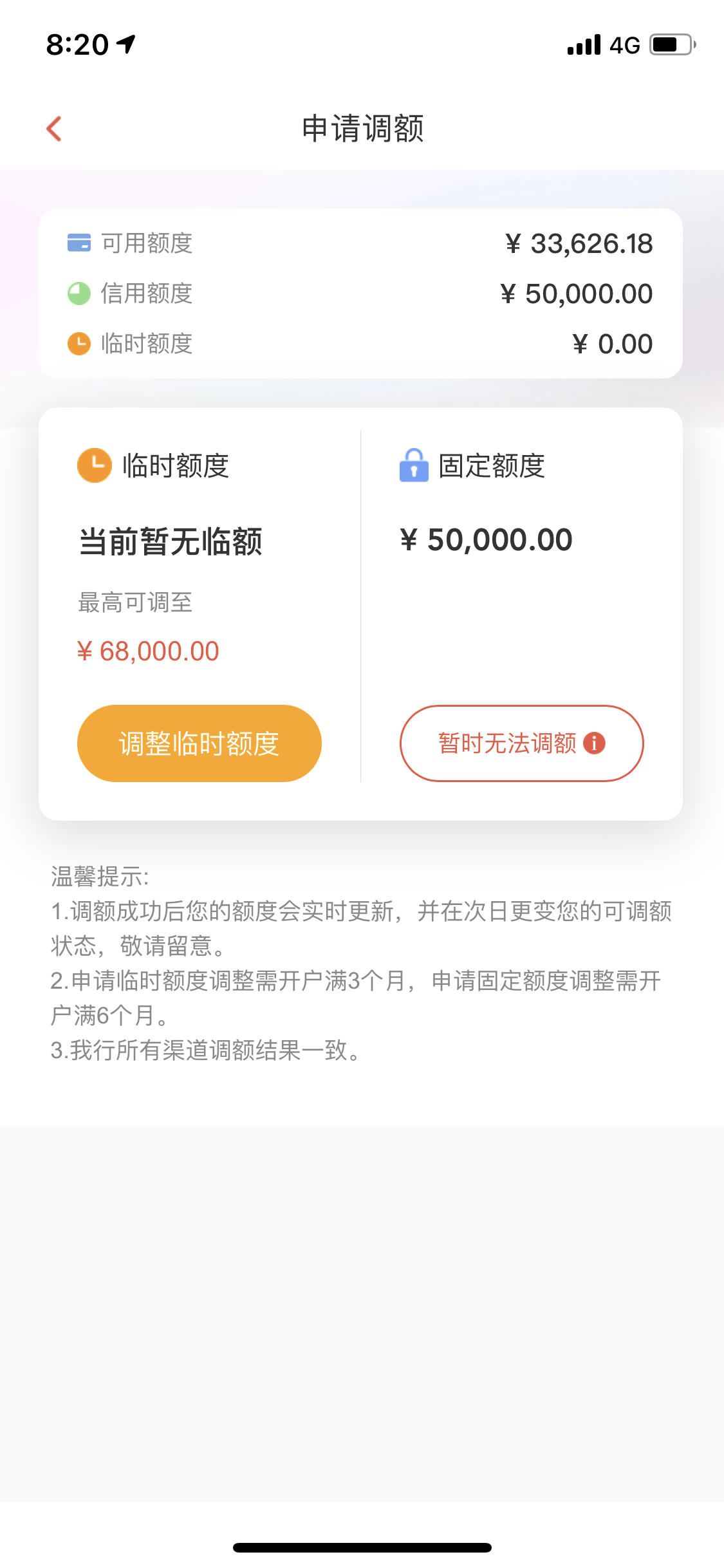Tap the red info icon in 暂时无法调额
The width and height of the screenshot is (724, 1568).
594,743
